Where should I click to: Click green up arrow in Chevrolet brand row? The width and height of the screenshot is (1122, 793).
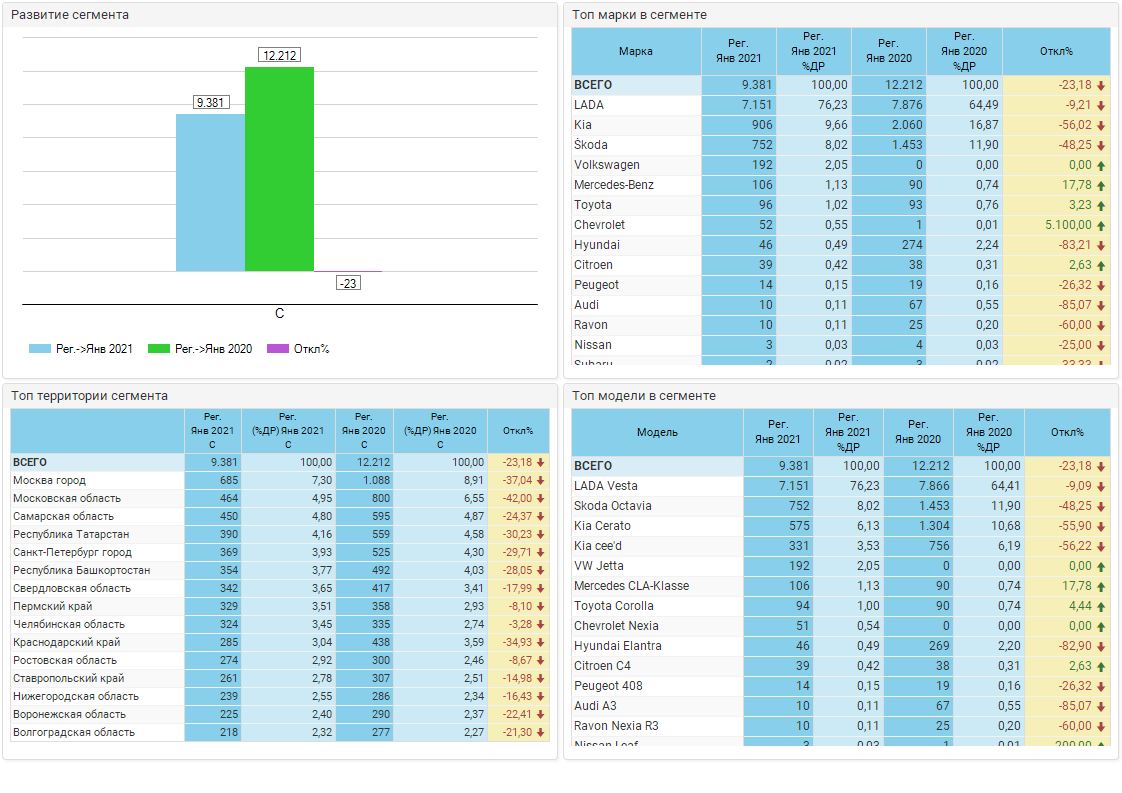click(x=1101, y=225)
